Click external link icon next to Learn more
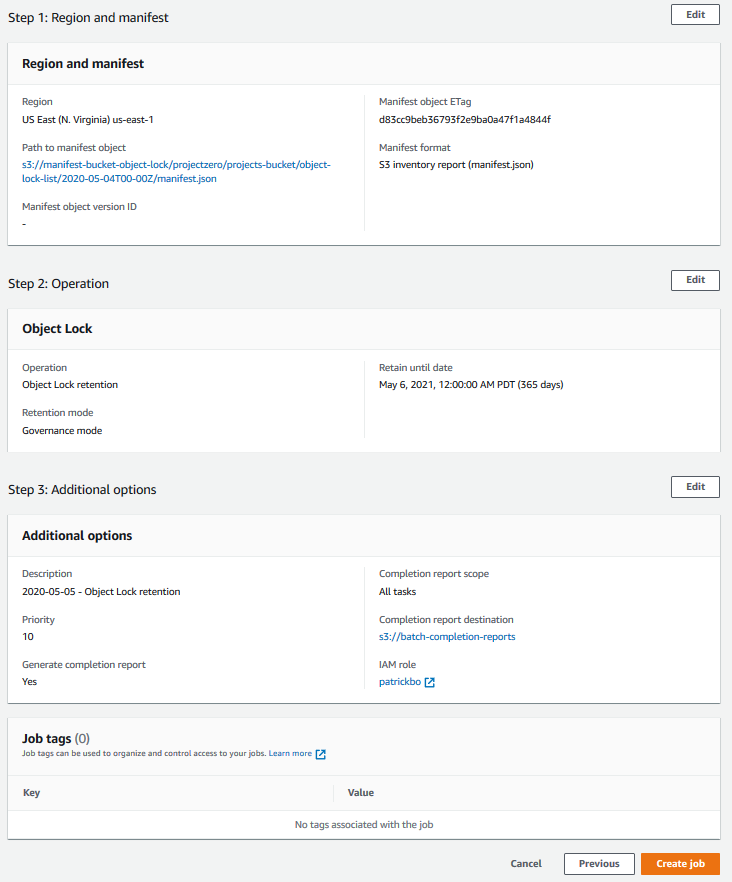 tap(320, 754)
